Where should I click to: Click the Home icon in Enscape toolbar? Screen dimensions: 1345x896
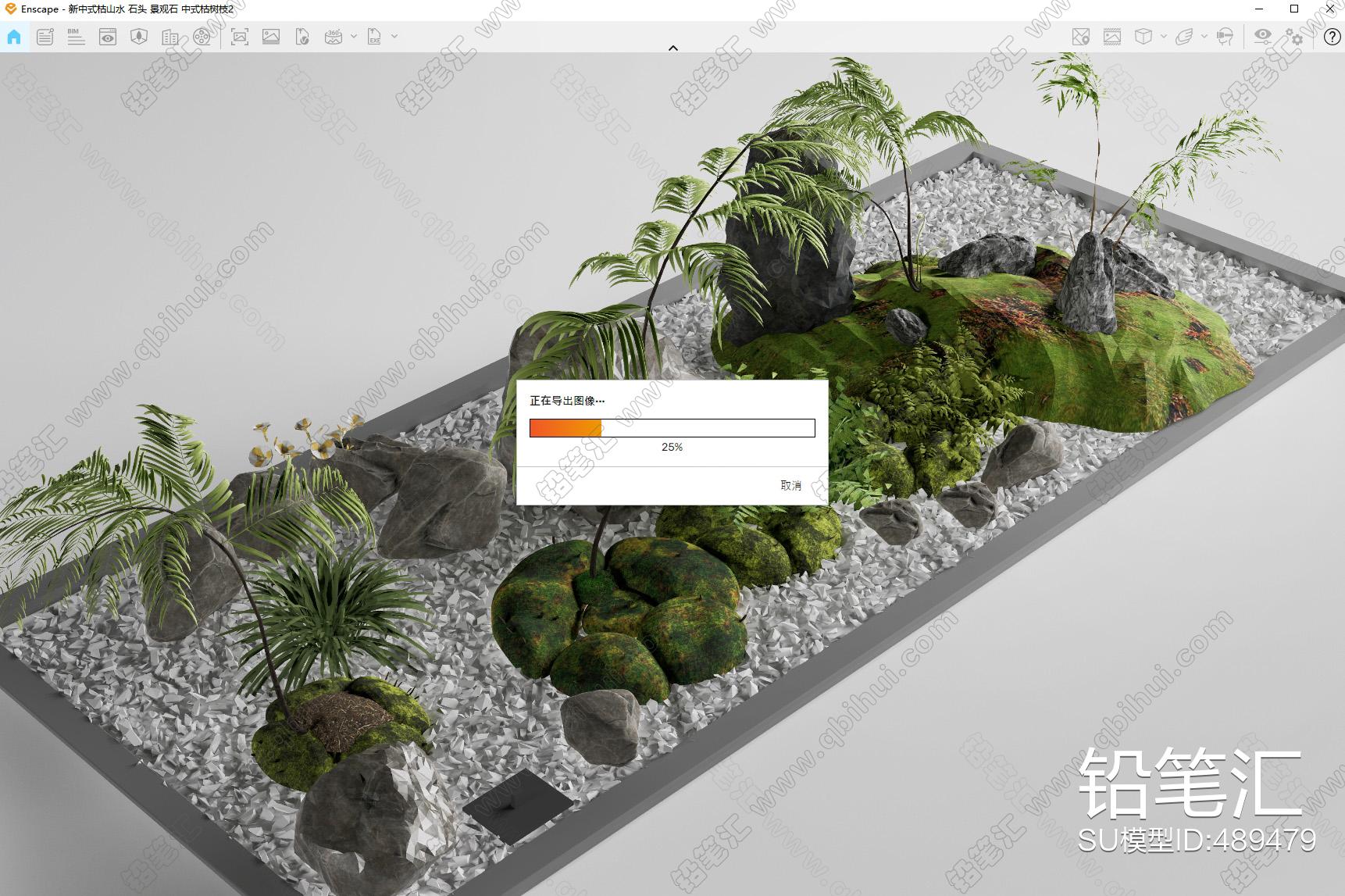[14, 37]
